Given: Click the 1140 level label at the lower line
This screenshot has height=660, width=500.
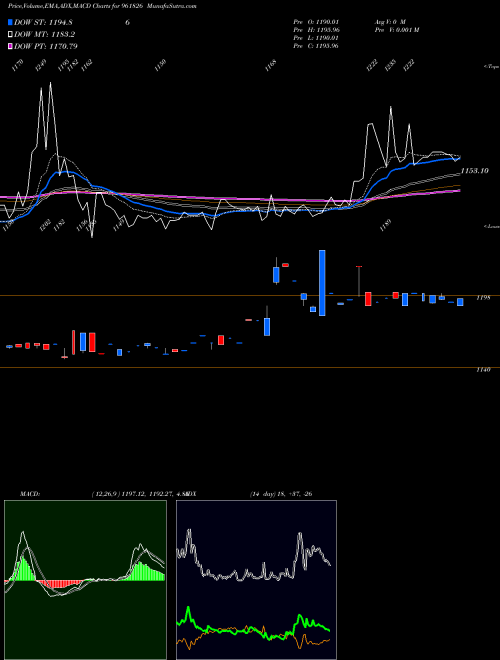Looking at the screenshot, I should [x=483, y=370].
